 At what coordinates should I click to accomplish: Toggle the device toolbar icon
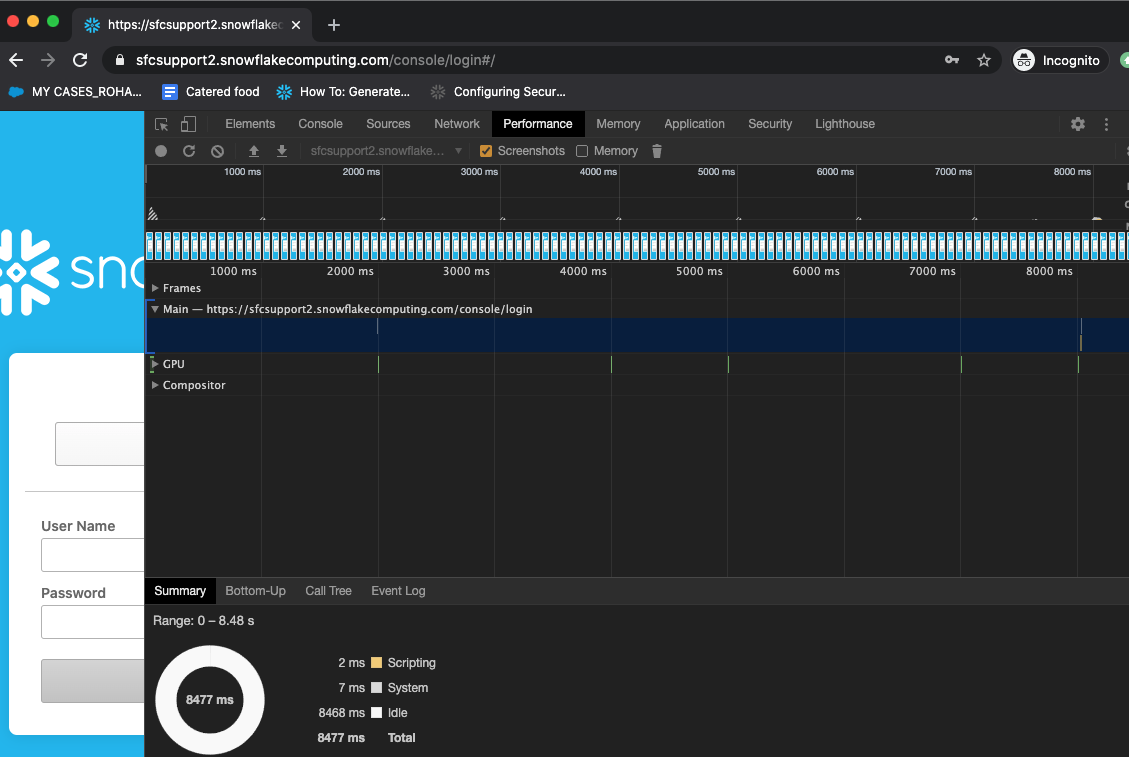point(187,123)
